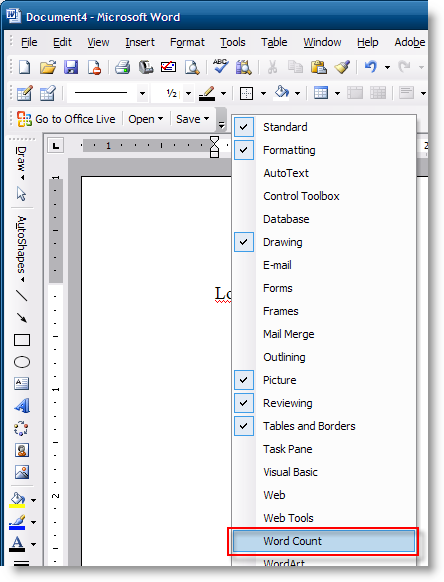Viewport: 444px width, 582px height.
Task: Select the Oval drawing tool
Action: [x=22, y=362]
